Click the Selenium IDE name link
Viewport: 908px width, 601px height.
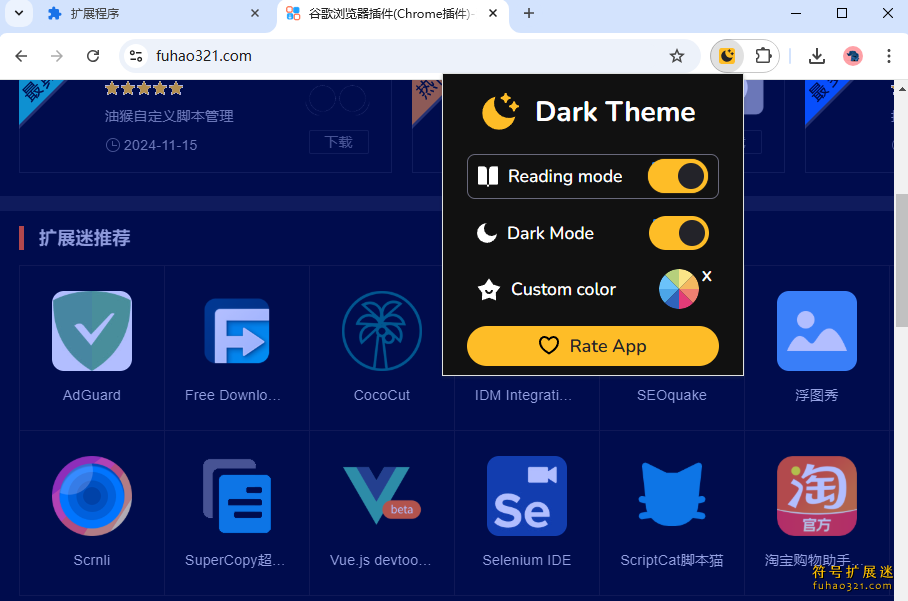tap(527, 560)
